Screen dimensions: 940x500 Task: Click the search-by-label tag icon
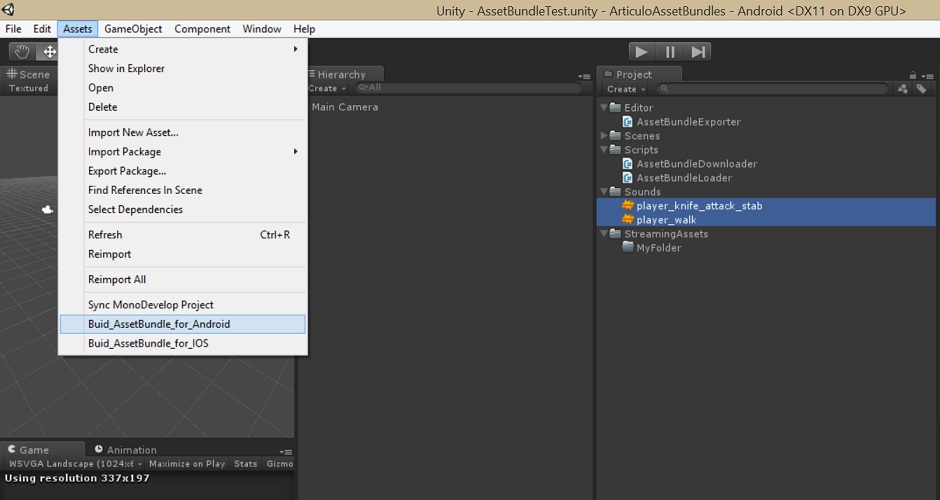[921, 89]
